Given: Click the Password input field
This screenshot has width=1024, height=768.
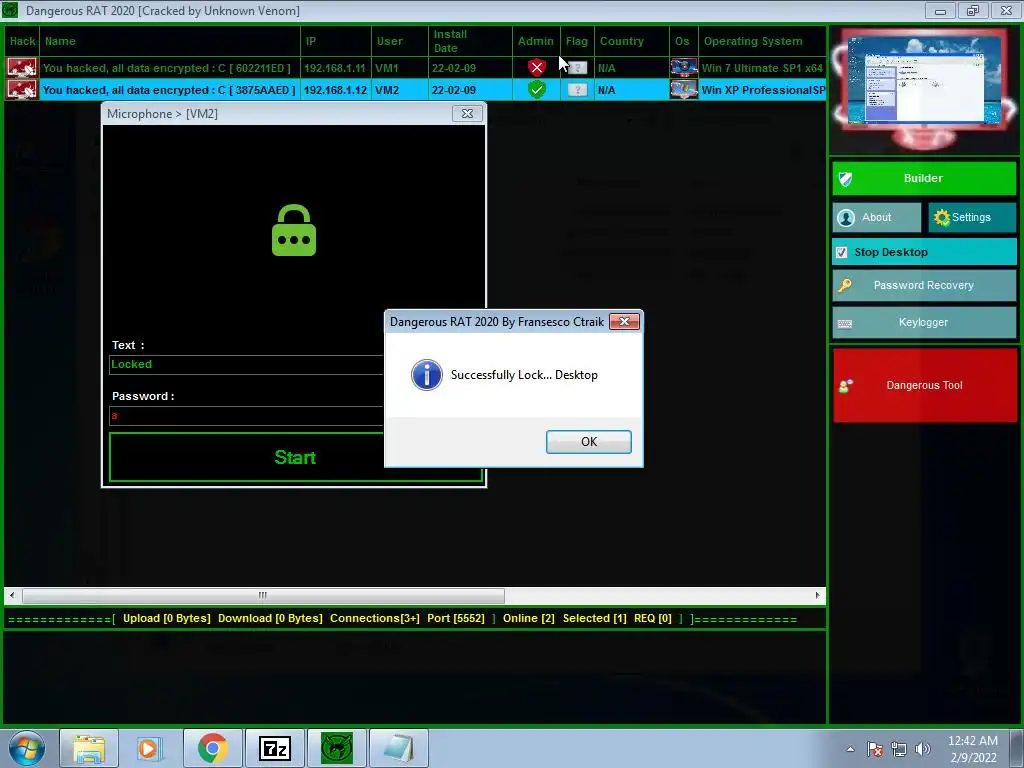Looking at the screenshot, I should [x=246, y=416].
